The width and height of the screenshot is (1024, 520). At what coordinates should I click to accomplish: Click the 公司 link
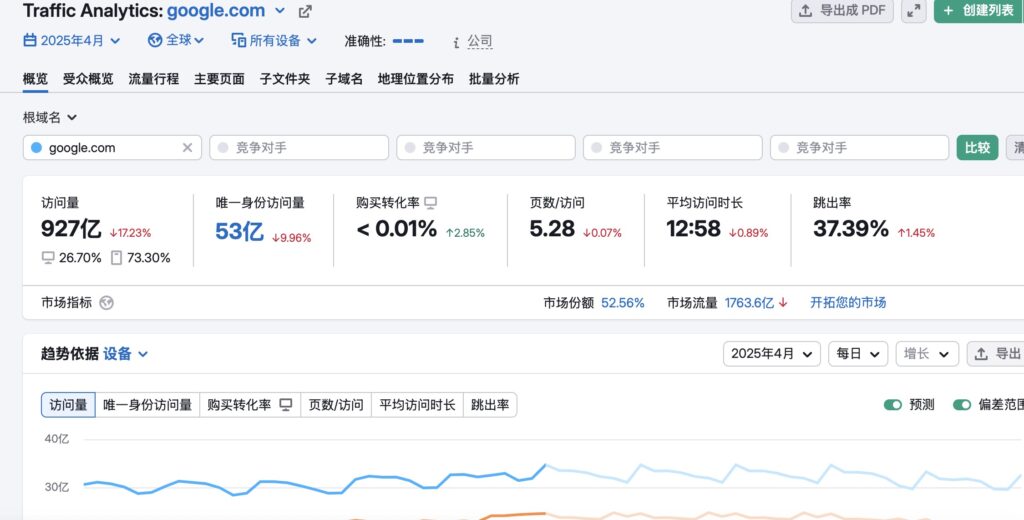[479, 41]
